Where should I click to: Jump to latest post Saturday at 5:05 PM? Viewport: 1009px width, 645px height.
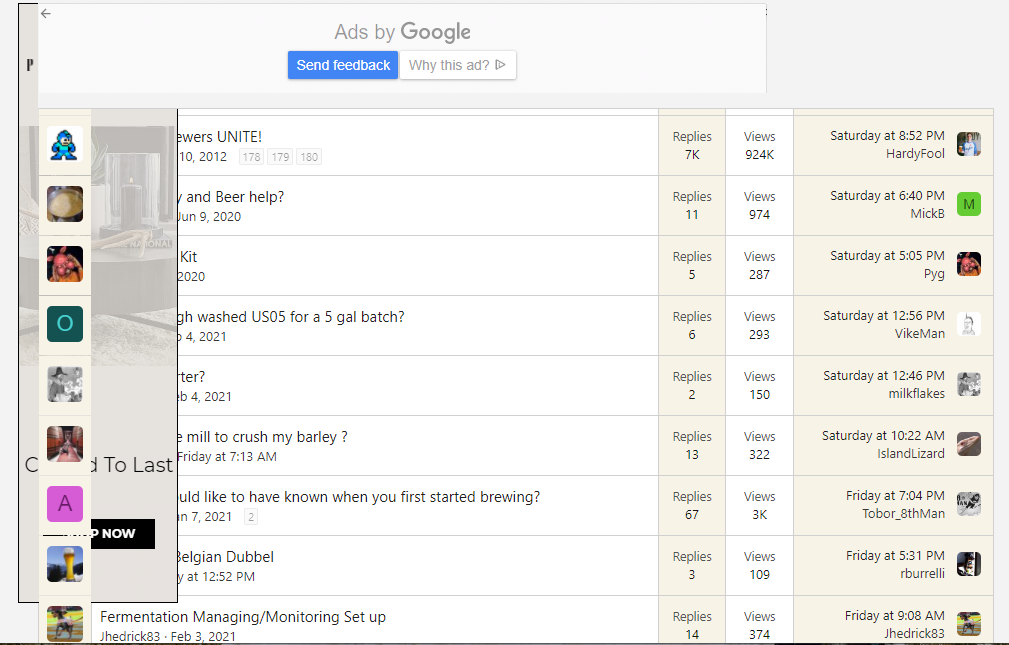(887, 256)
